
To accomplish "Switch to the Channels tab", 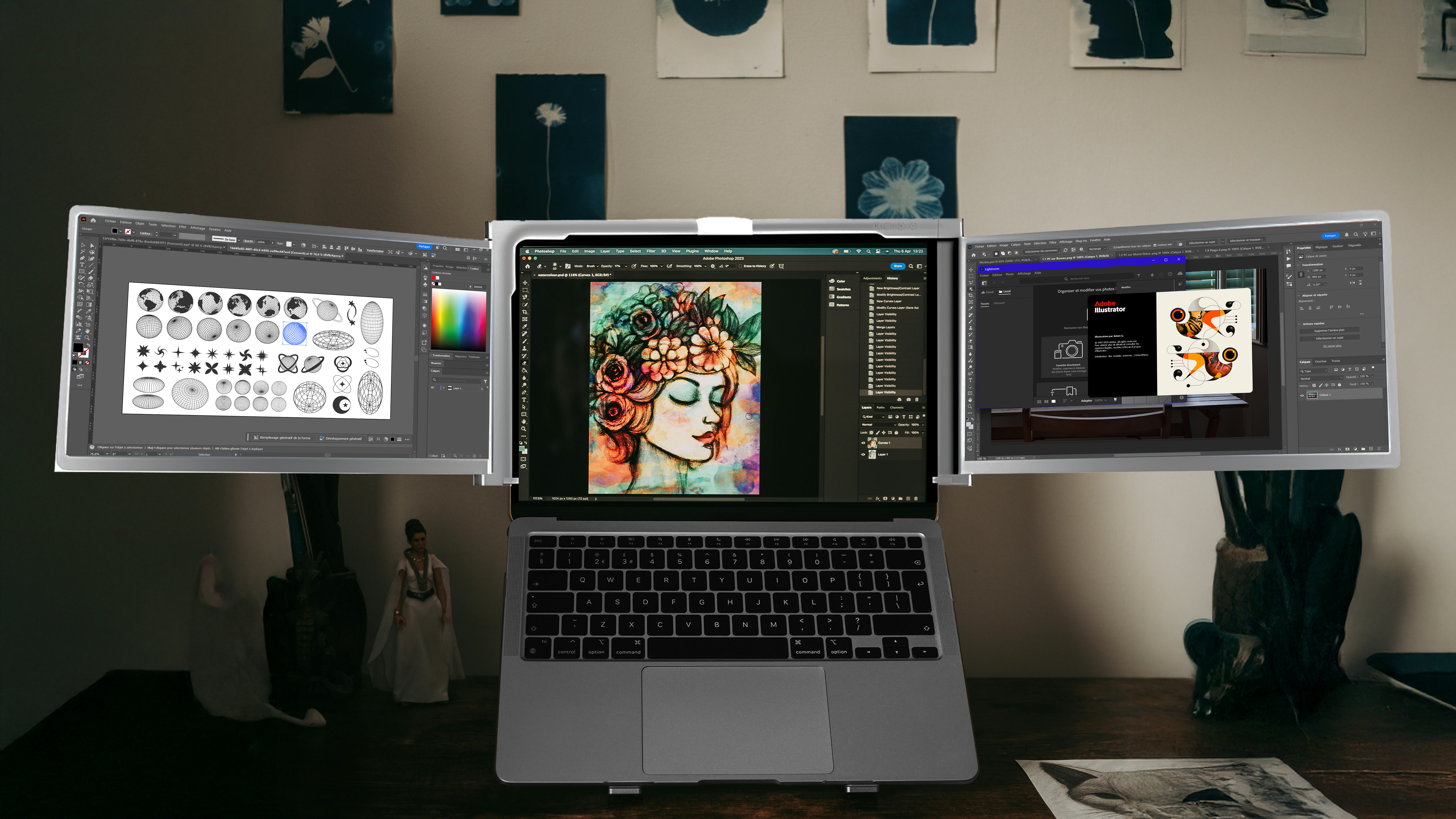I will point(897,408).
